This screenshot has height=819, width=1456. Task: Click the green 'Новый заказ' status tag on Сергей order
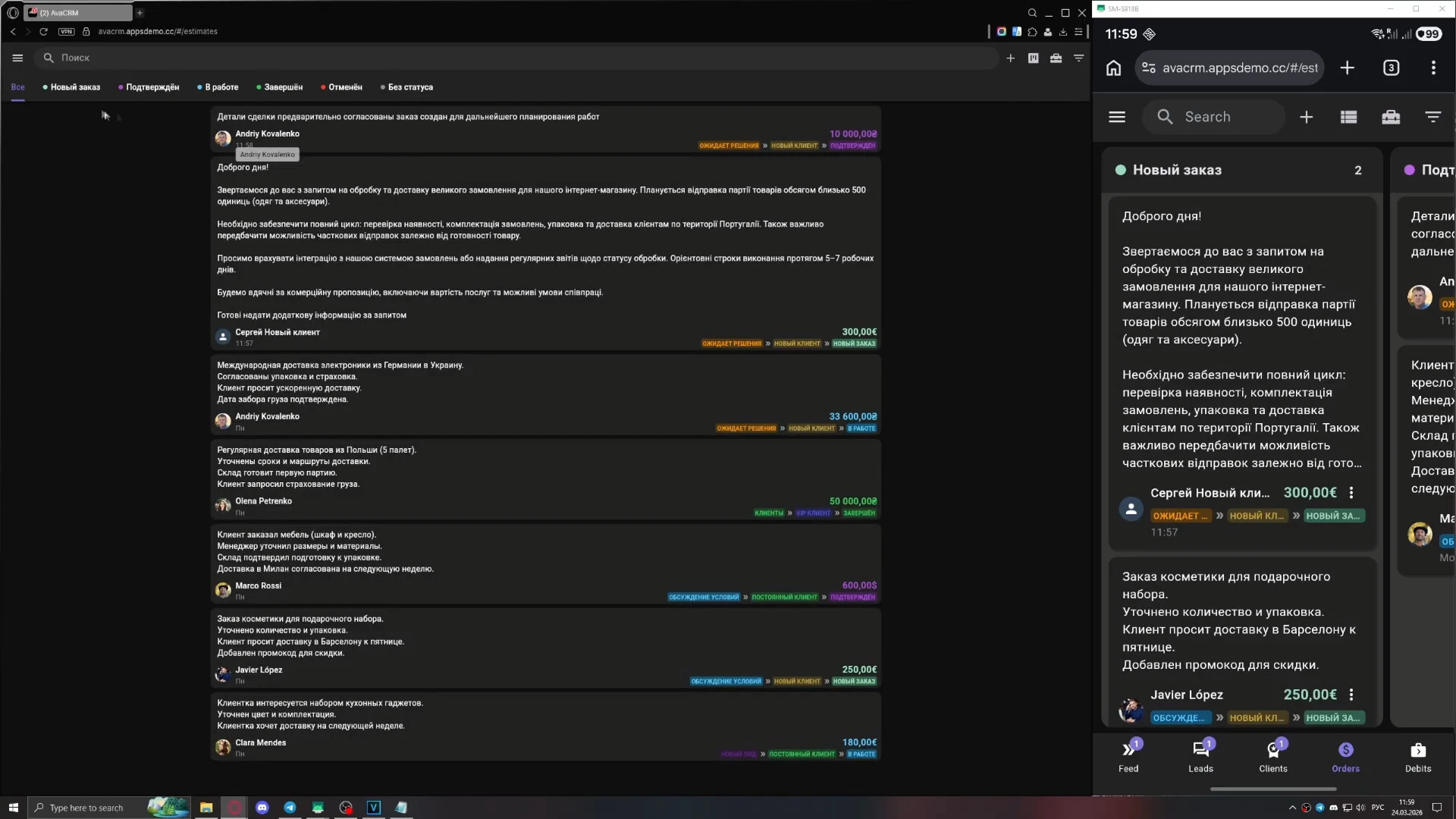[x=854, y=344]
